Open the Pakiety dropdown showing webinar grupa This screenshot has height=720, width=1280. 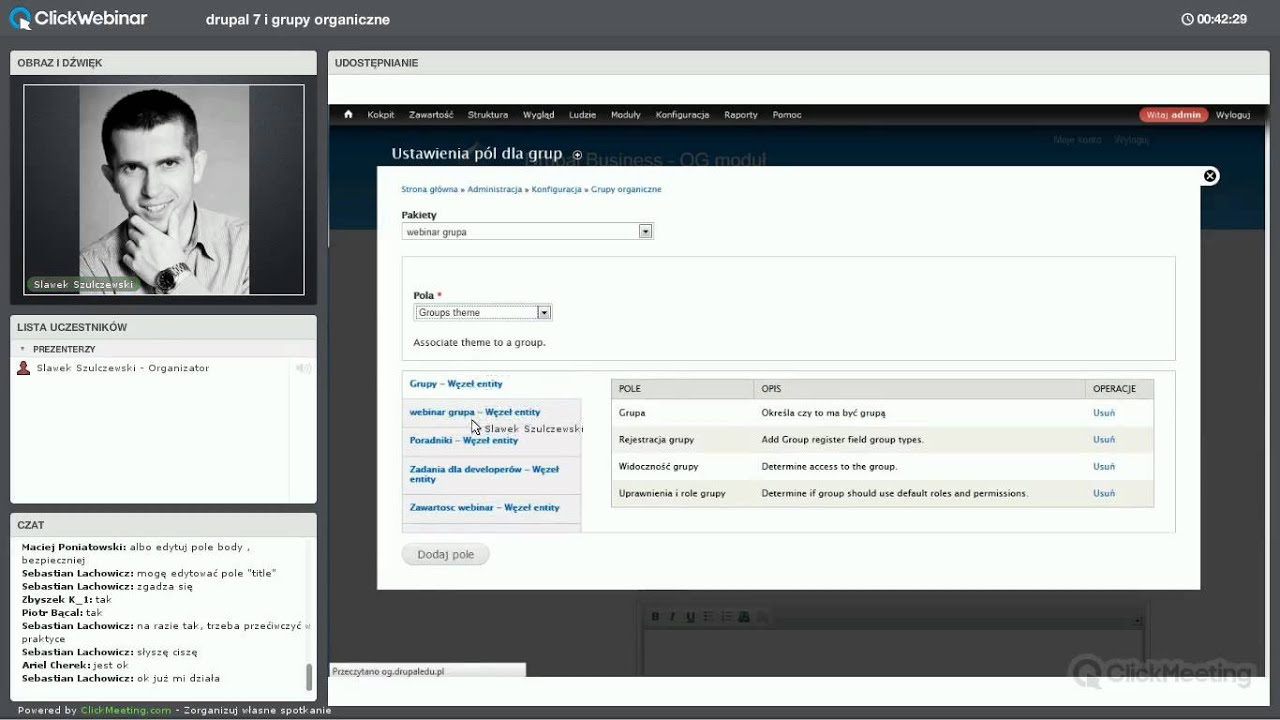pos(527,232)
